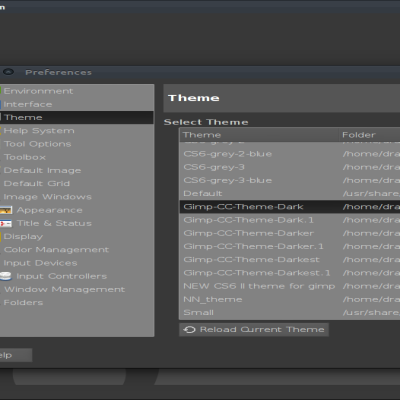
Task: Click the Input Controllers icon
Action: [x=6, y=276]
